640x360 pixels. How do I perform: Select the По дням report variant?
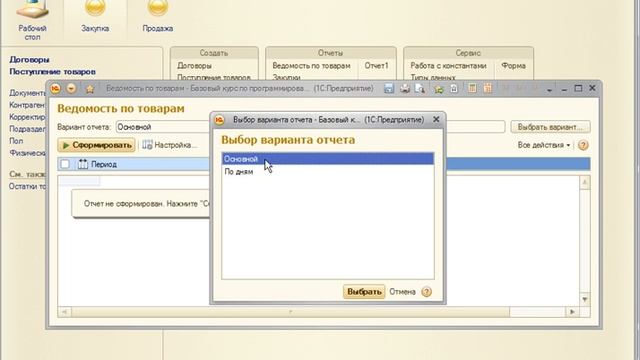click(327, 171)
